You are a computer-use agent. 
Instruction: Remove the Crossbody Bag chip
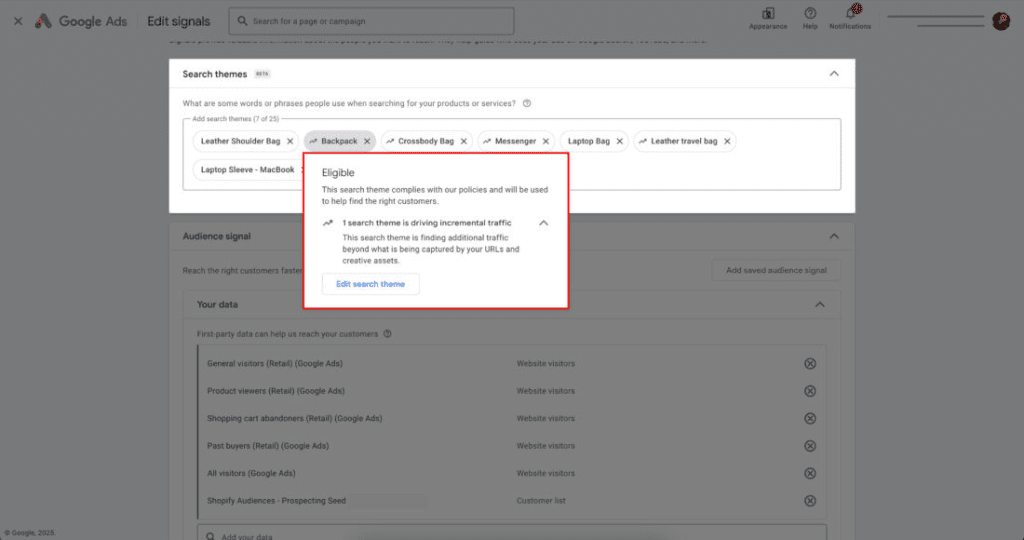pyautogui.click(x=463, y=142)
